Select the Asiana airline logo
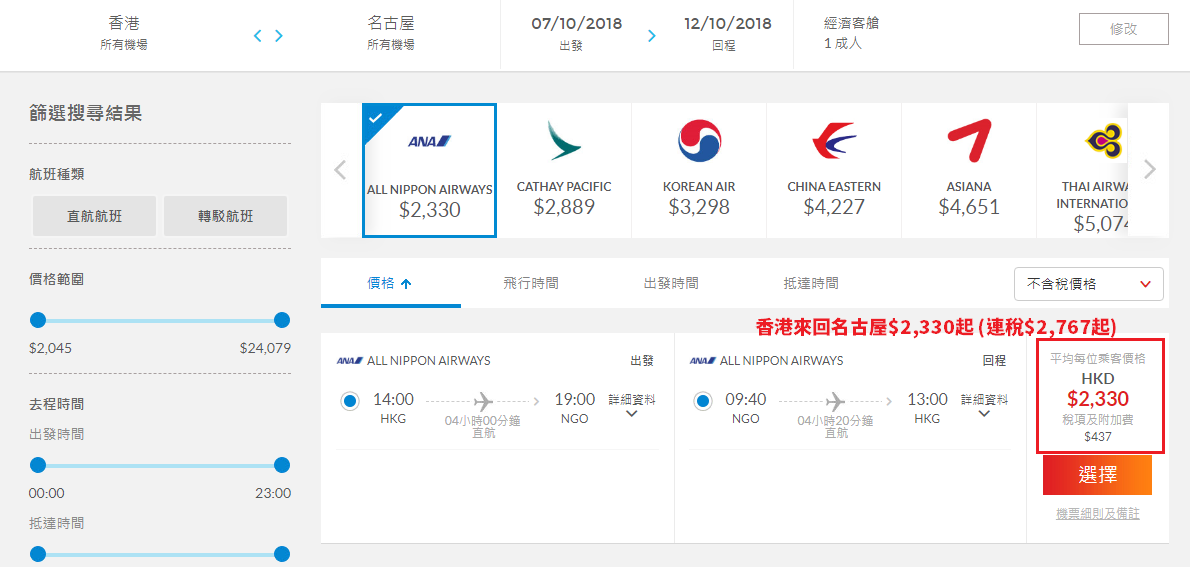1190x567 pixels. pos(969,141)
